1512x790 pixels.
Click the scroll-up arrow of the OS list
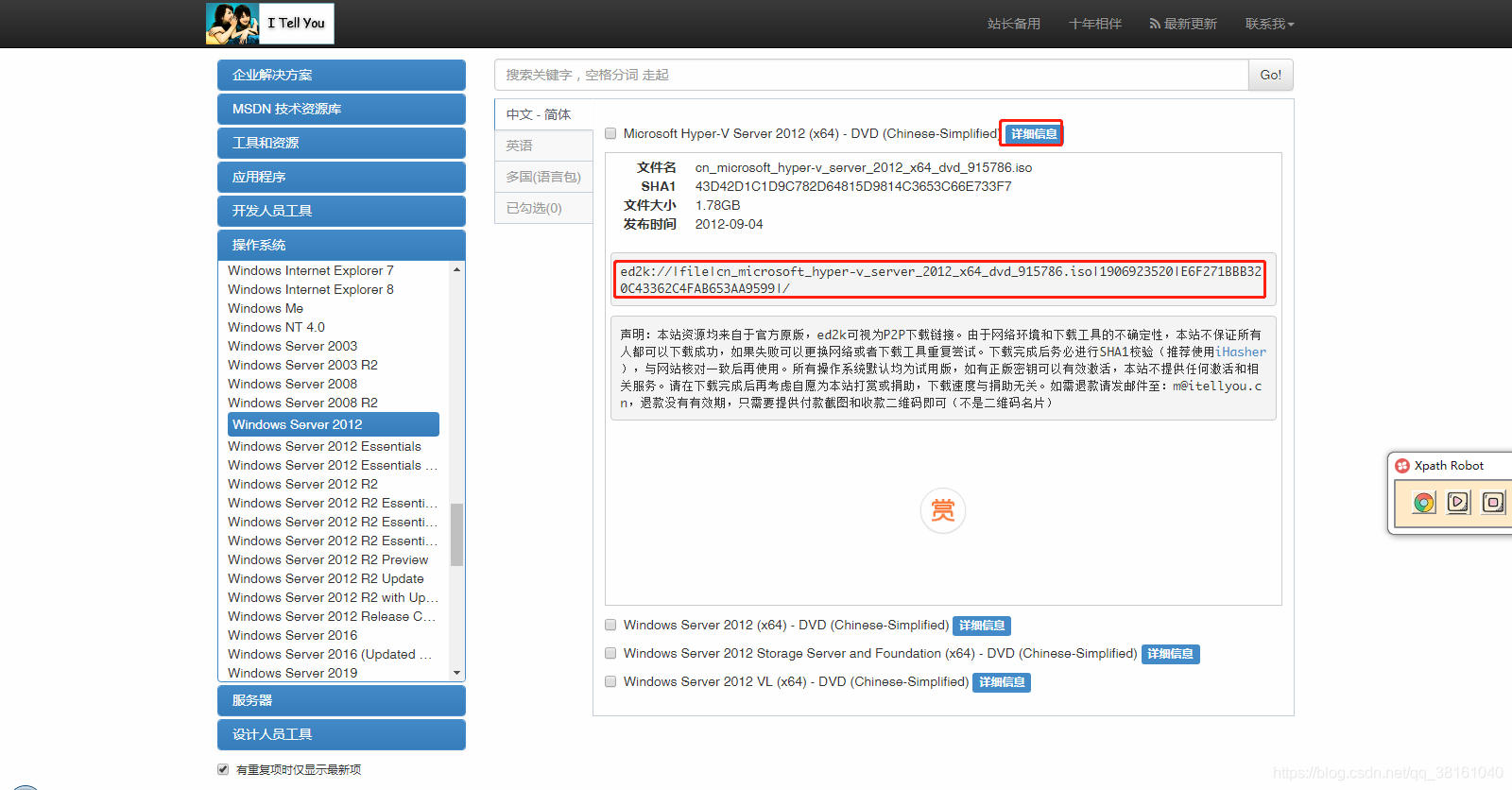[457, 270]
